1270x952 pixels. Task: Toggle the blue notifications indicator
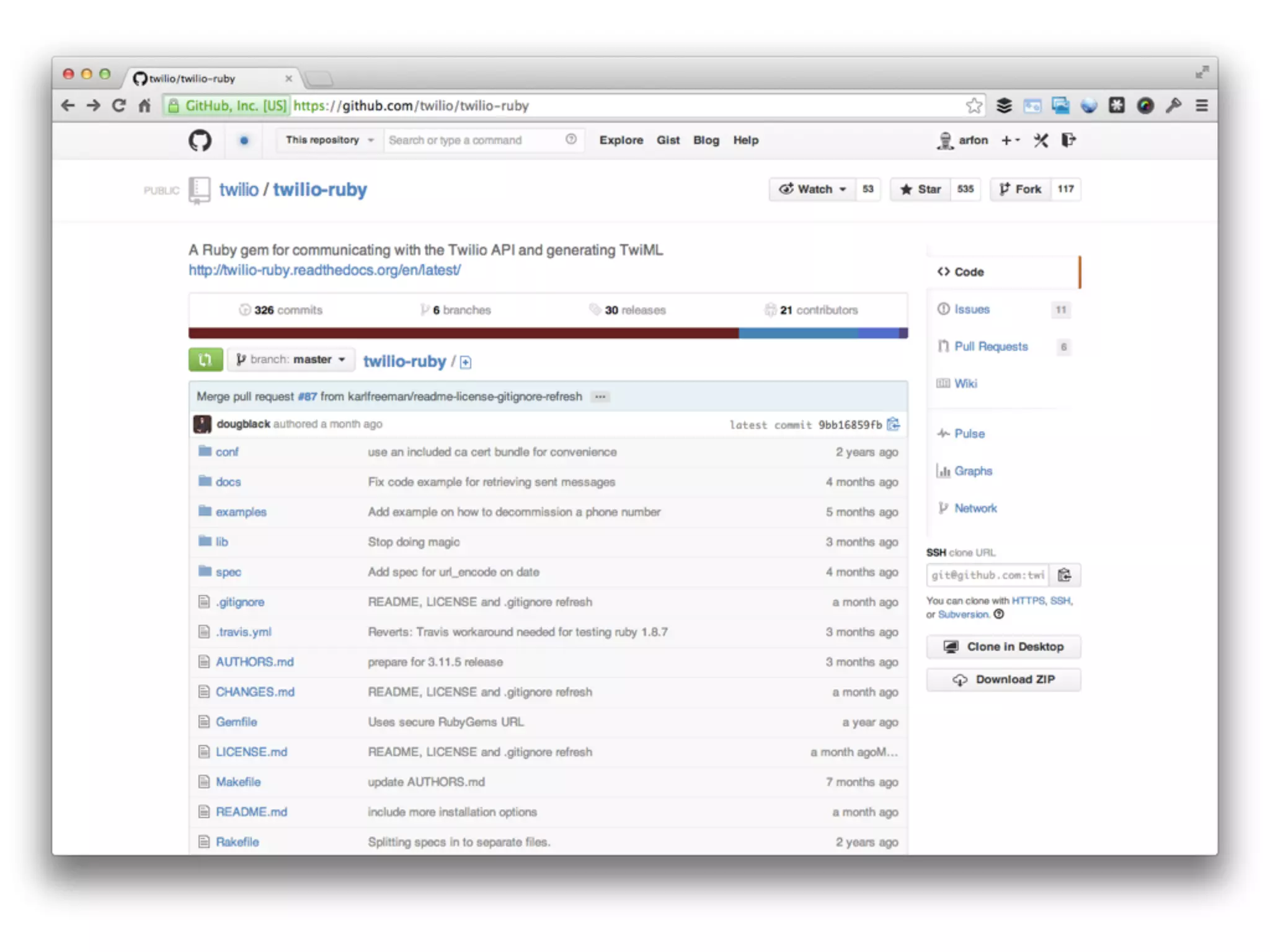click(x=244, y=140)
